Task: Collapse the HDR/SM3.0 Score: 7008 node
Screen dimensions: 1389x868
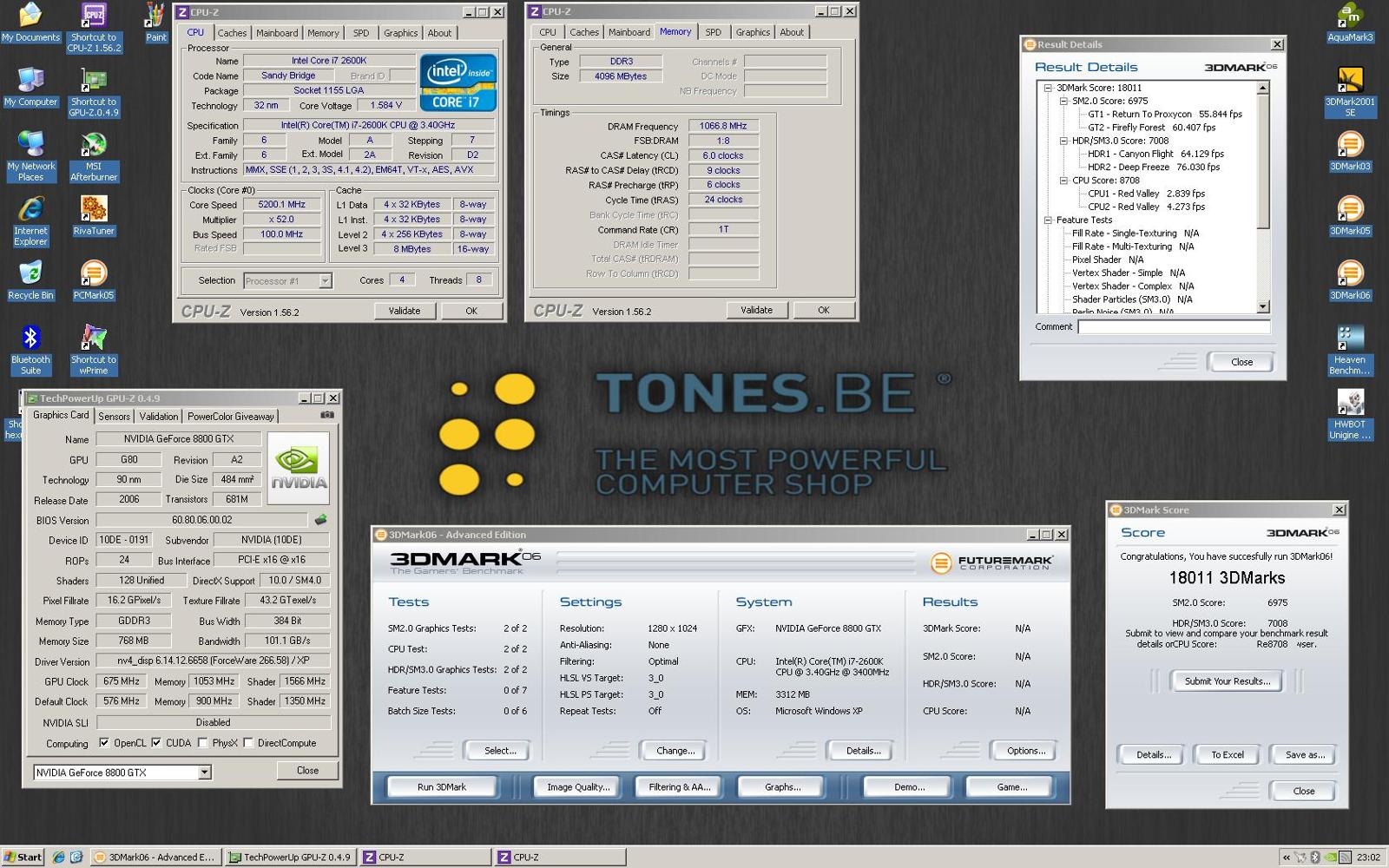Action: 1063,141
